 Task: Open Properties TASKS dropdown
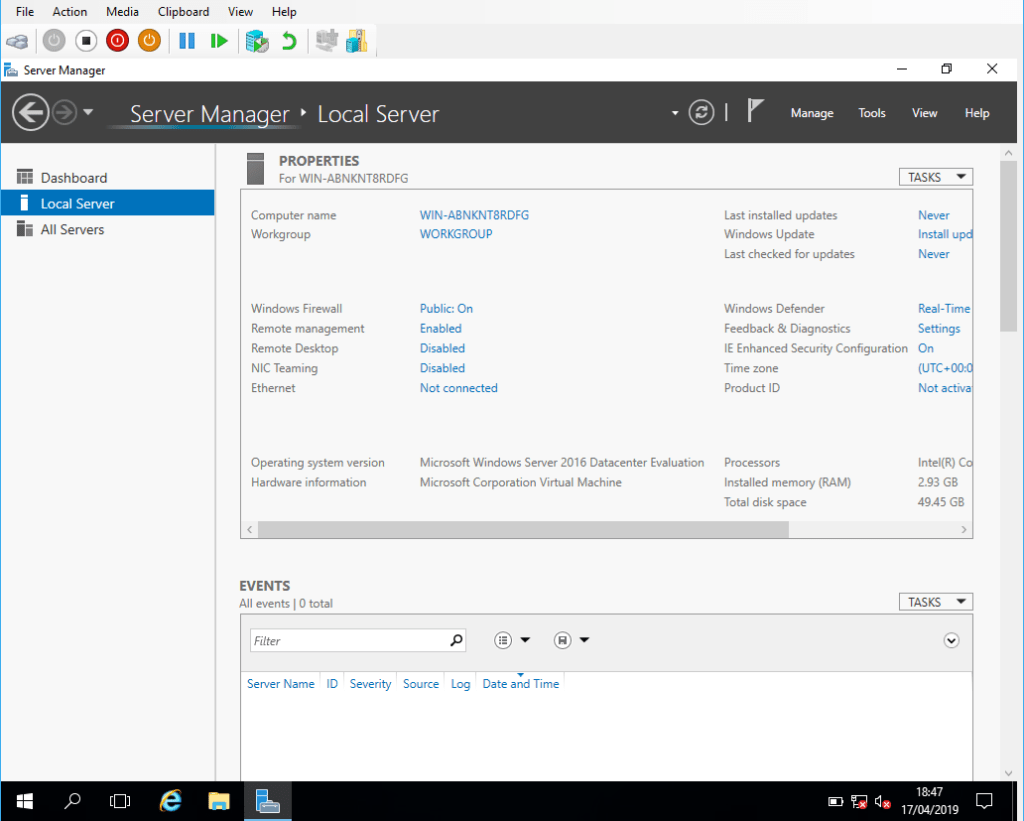pyautogui.click(x=936, y=177)
